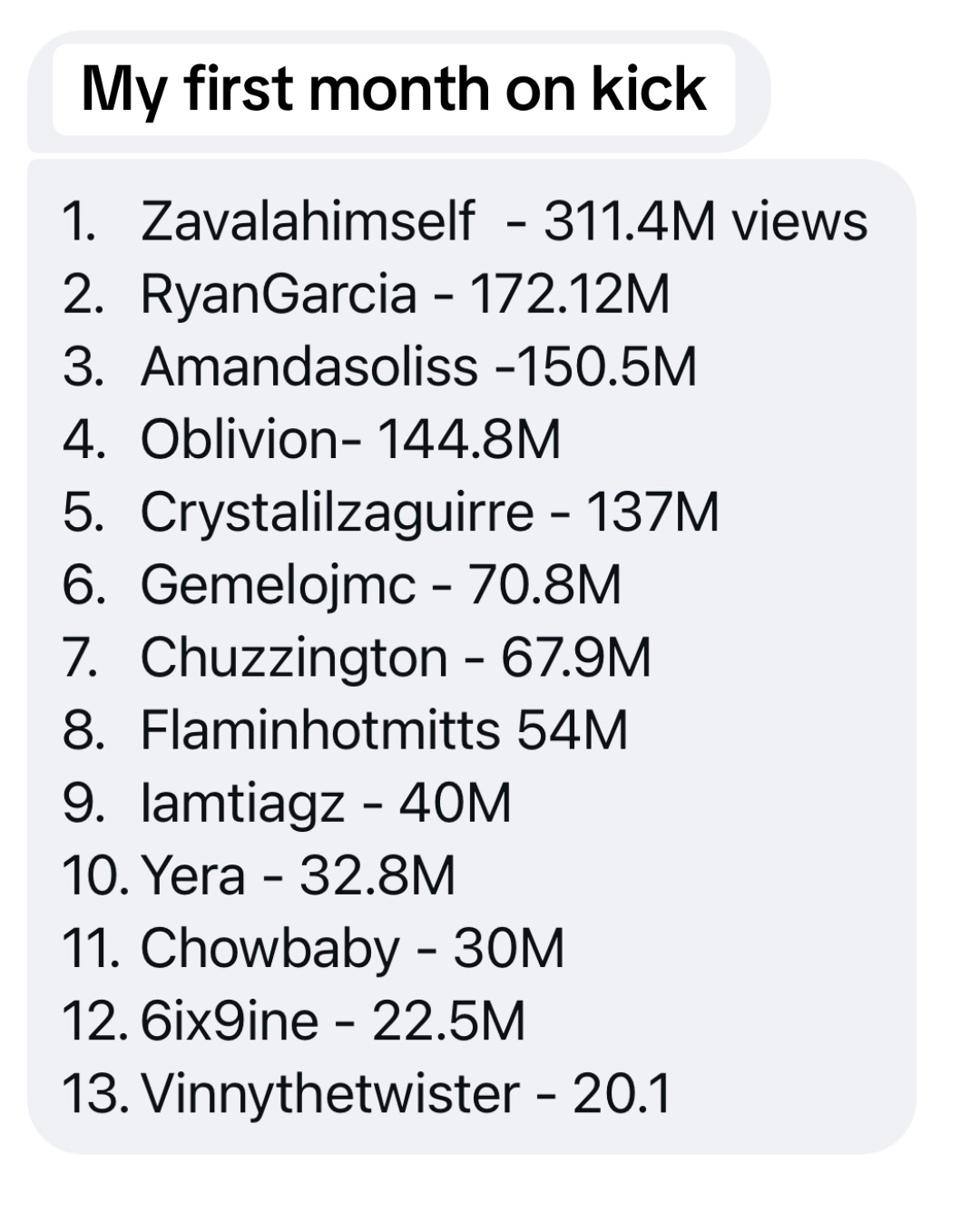Select the Iamtiagz 40M list item
This screenshot has height=1221, width=980.
pos(287,803)
